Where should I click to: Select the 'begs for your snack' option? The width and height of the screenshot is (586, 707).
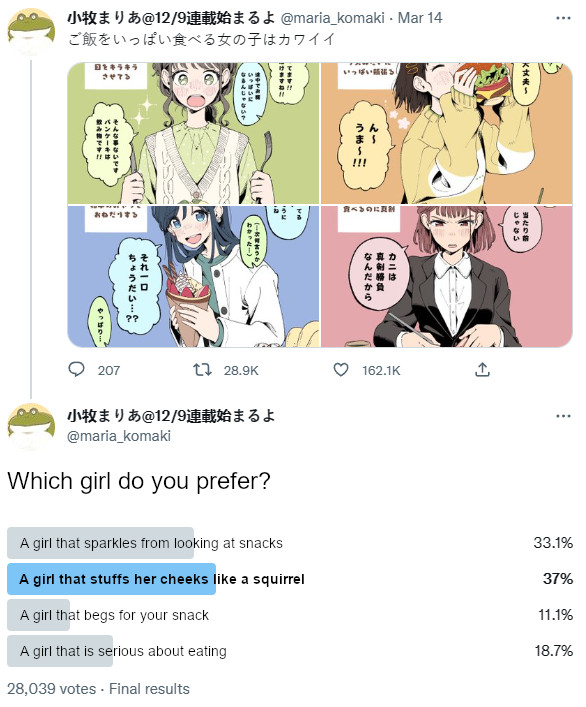pos(290,615)
